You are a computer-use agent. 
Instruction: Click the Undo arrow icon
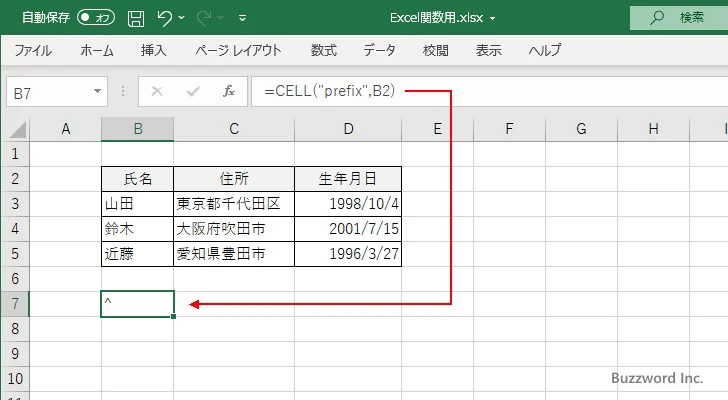[164, 18]
